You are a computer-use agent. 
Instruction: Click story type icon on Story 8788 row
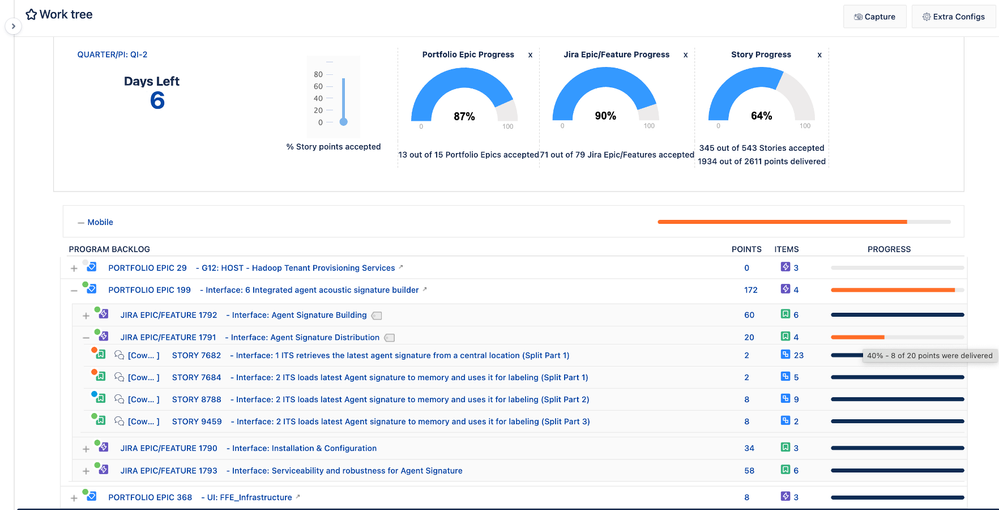tap(100, 400)
